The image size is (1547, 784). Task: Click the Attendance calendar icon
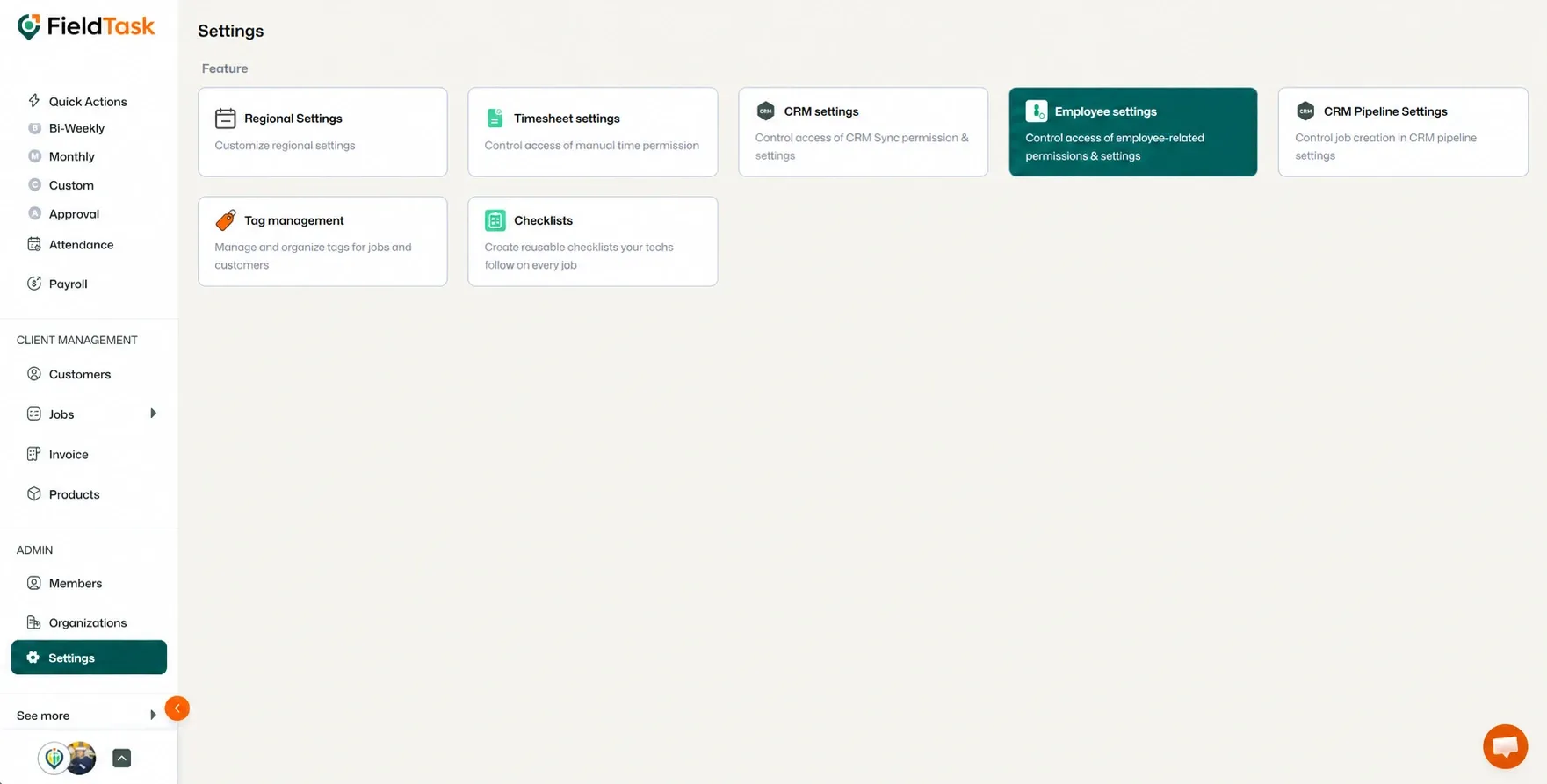[x=34, y=244]
